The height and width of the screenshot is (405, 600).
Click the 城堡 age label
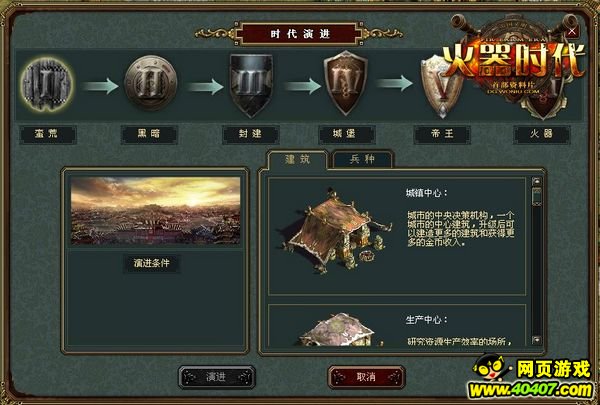pos(347,135)
